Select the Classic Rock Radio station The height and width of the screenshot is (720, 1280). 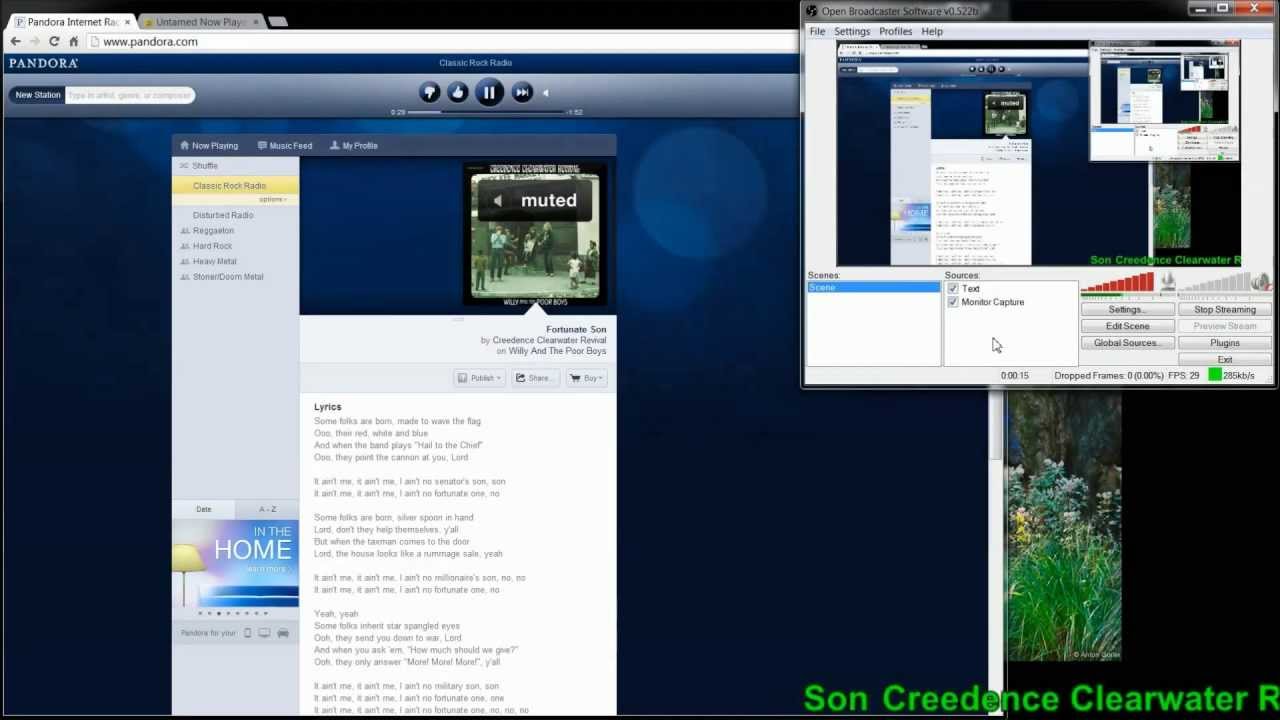[x=235, y=186]
